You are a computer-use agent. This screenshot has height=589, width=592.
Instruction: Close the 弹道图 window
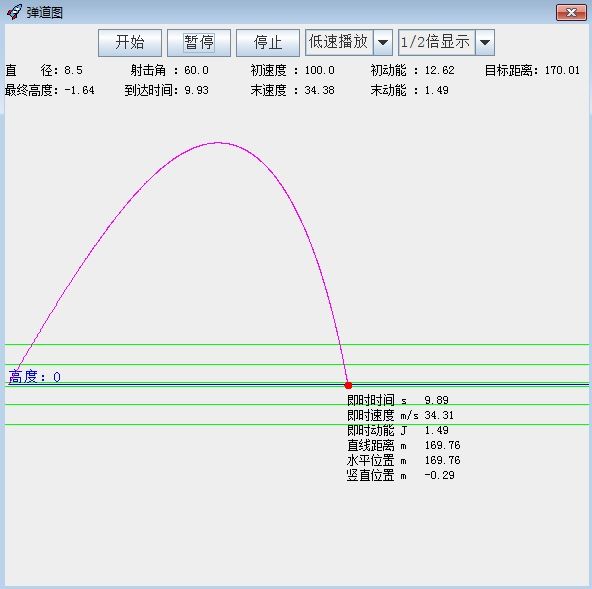click(571, 12)
